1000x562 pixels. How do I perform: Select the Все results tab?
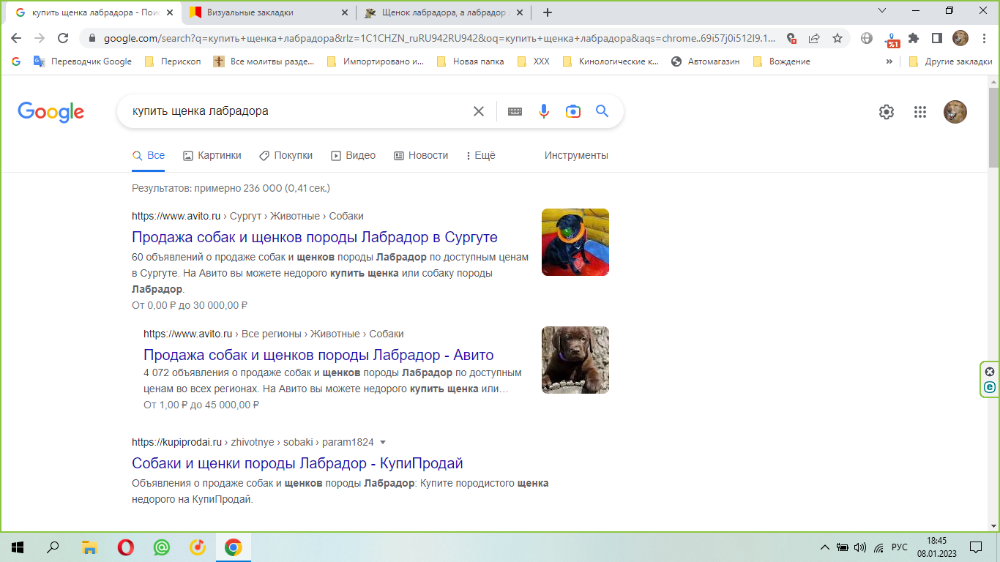pyautogui.click(x=148, y=156)
